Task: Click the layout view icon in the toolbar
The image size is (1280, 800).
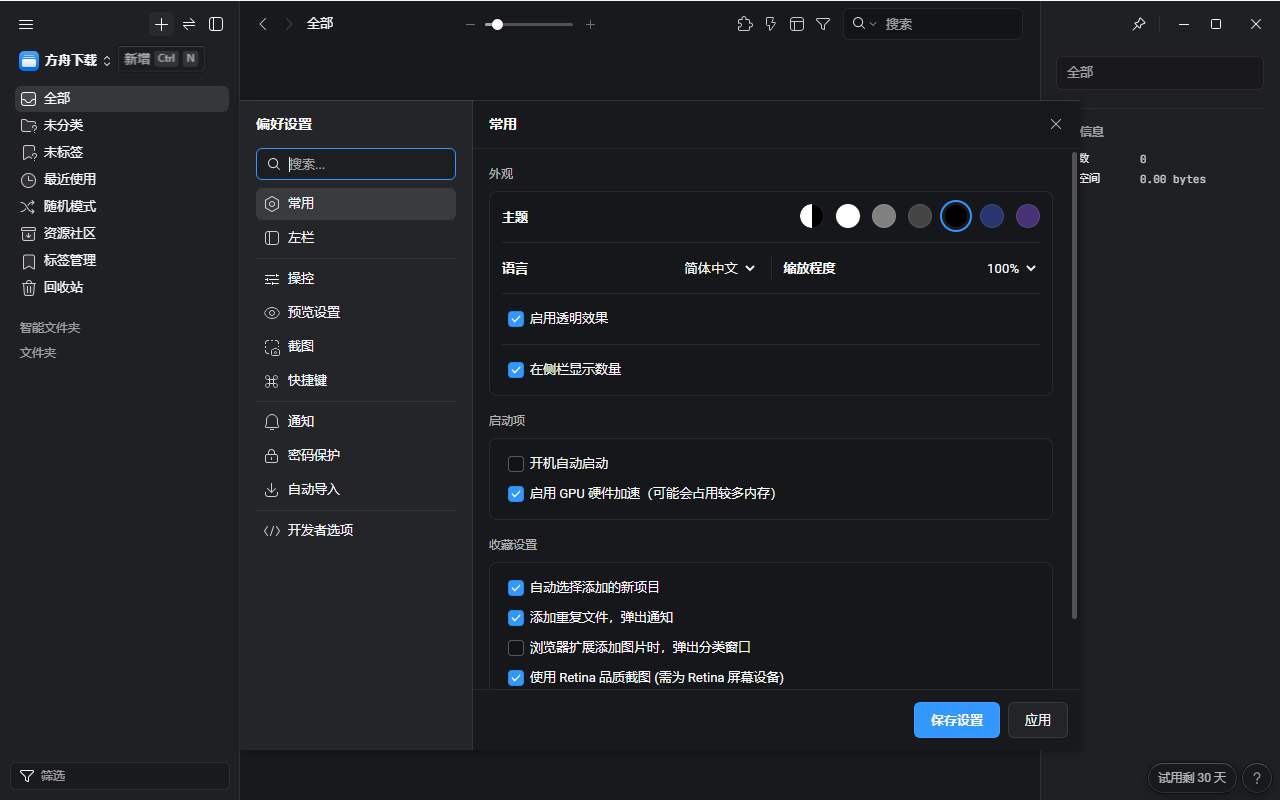Action: (797, 23)
